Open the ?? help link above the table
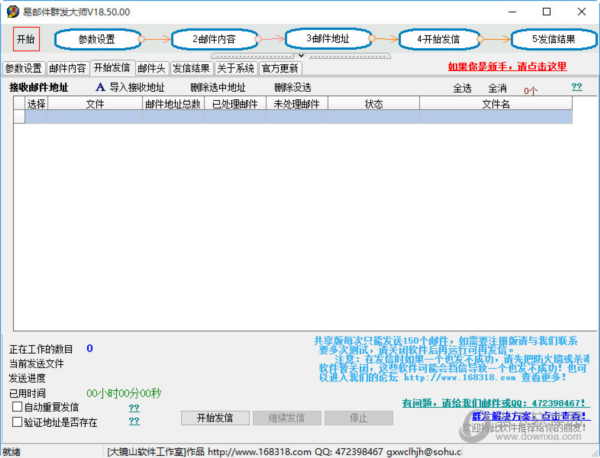This screenshot has width=600, height=458. click(x=577, y=87)
